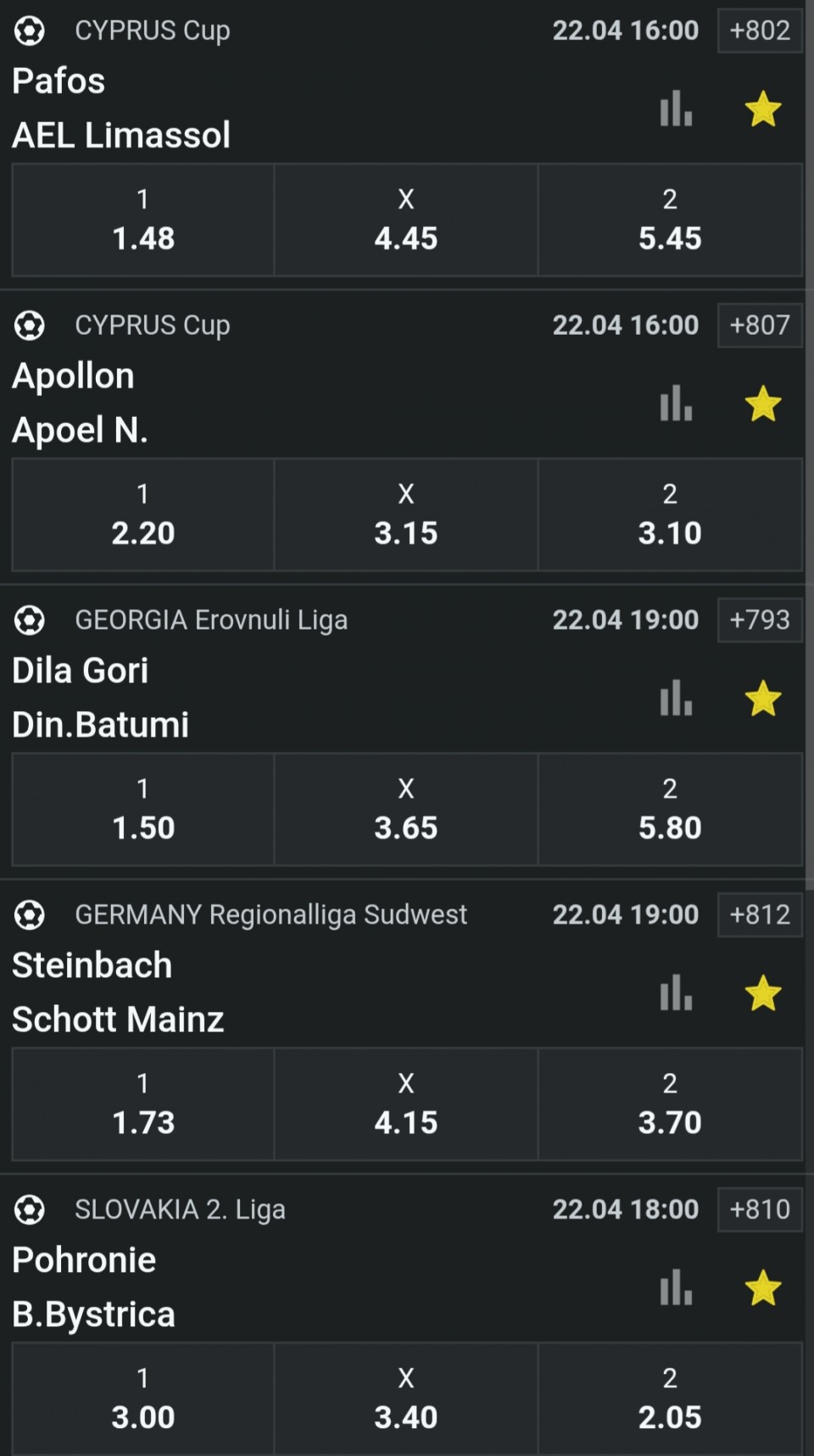
Task: Expand +793 markets for Dila Gori match
Action: point(760,620)
